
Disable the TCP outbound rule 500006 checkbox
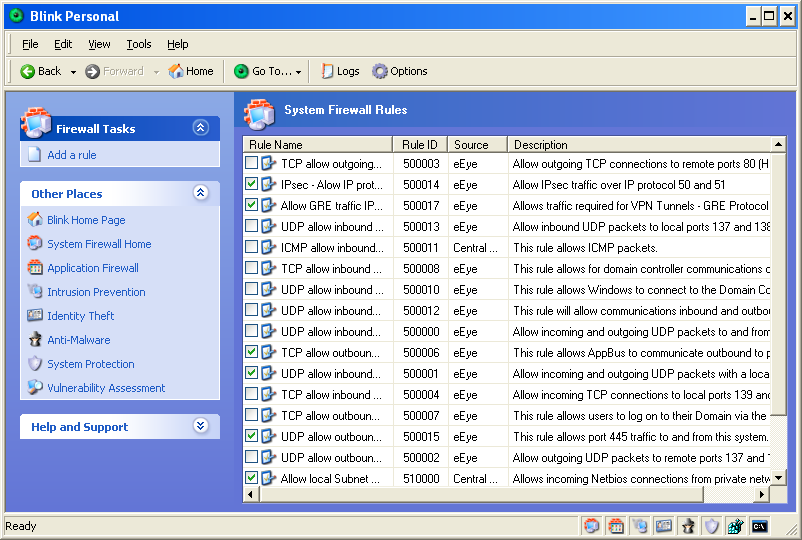point(251,352)
